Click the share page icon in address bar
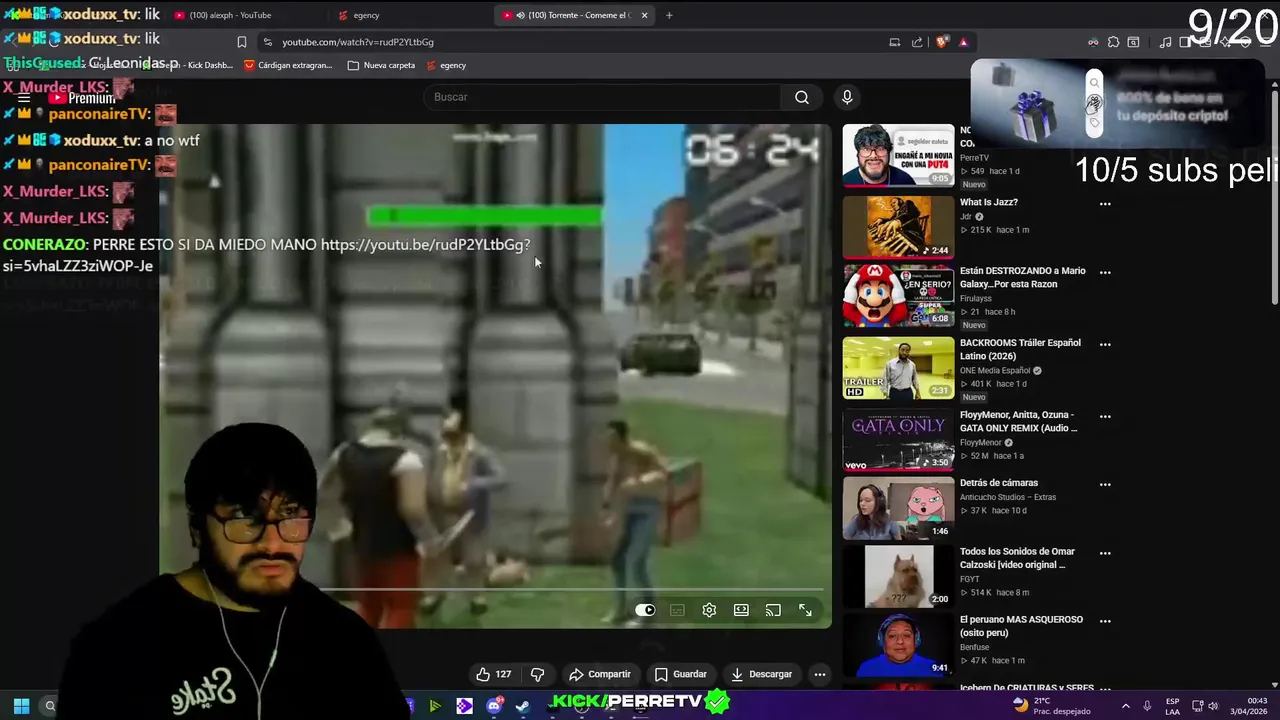This screenshot has height=720, width=1280. [x=917, y=42]
